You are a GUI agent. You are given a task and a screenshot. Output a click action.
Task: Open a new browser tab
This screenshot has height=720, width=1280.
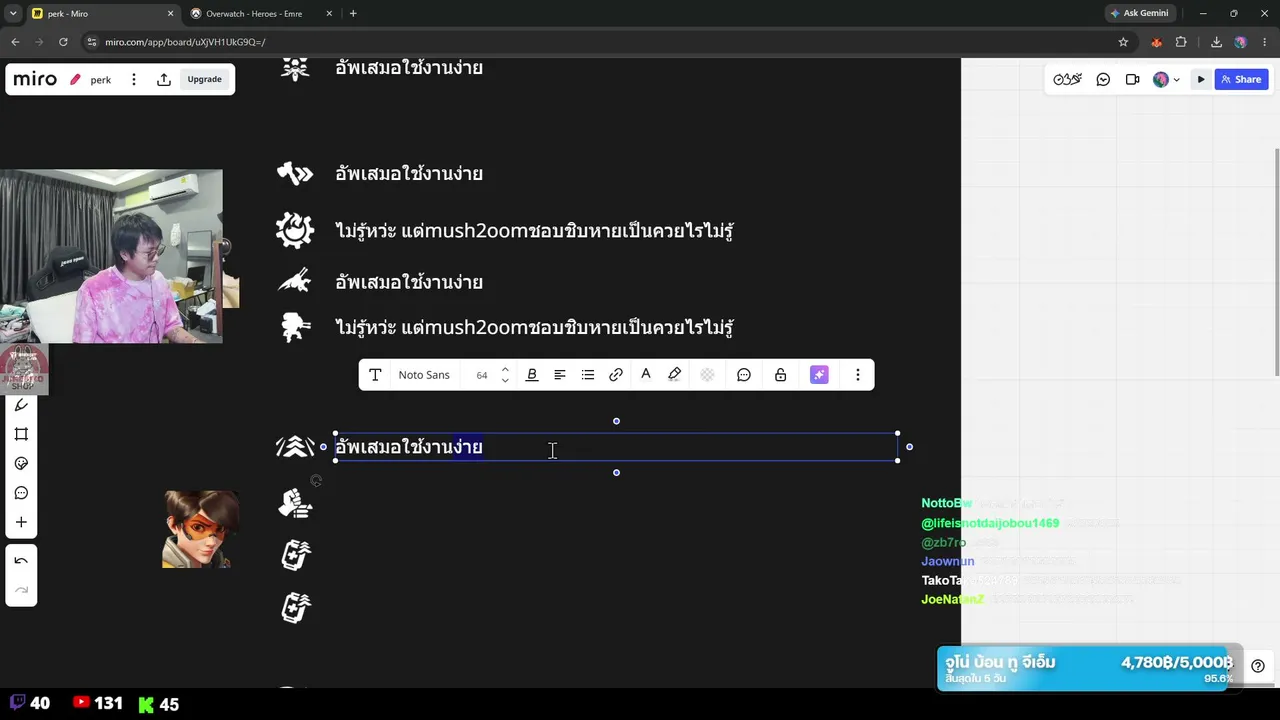pyautogui.click(x=353, y=14)
